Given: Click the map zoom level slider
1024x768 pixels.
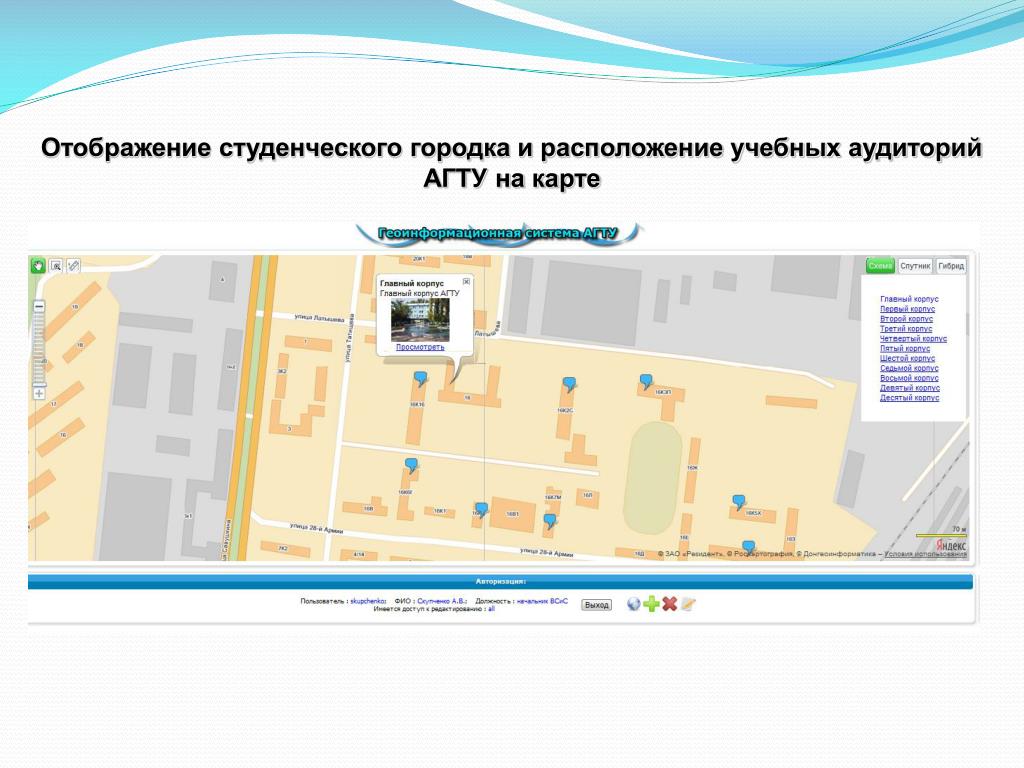Looking at the screenshot, I should pyautogui.click(x=39, y=349).
